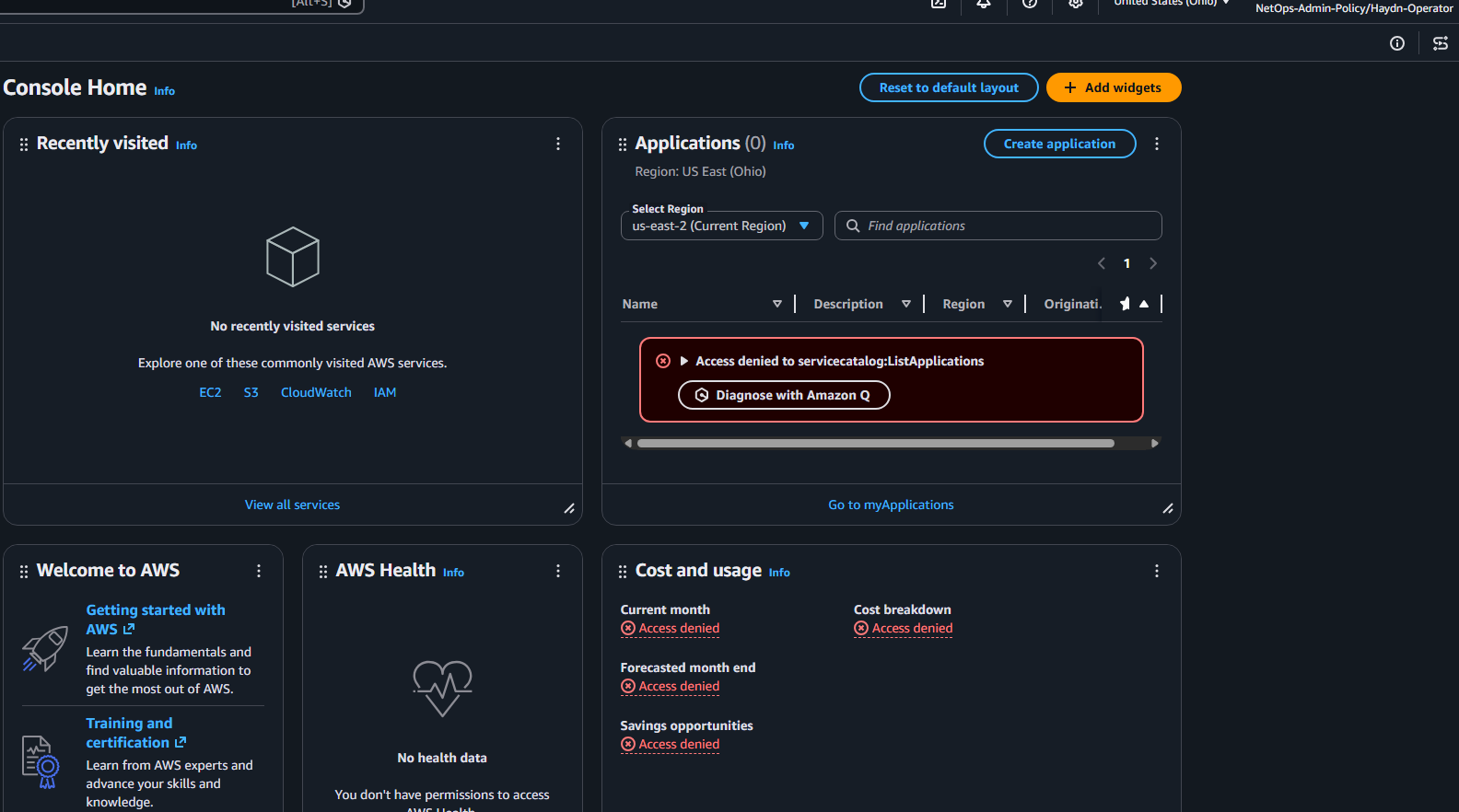Click Info next to Cost and usage
Screen dimensions: 1459x812
(x=779, y=573)
